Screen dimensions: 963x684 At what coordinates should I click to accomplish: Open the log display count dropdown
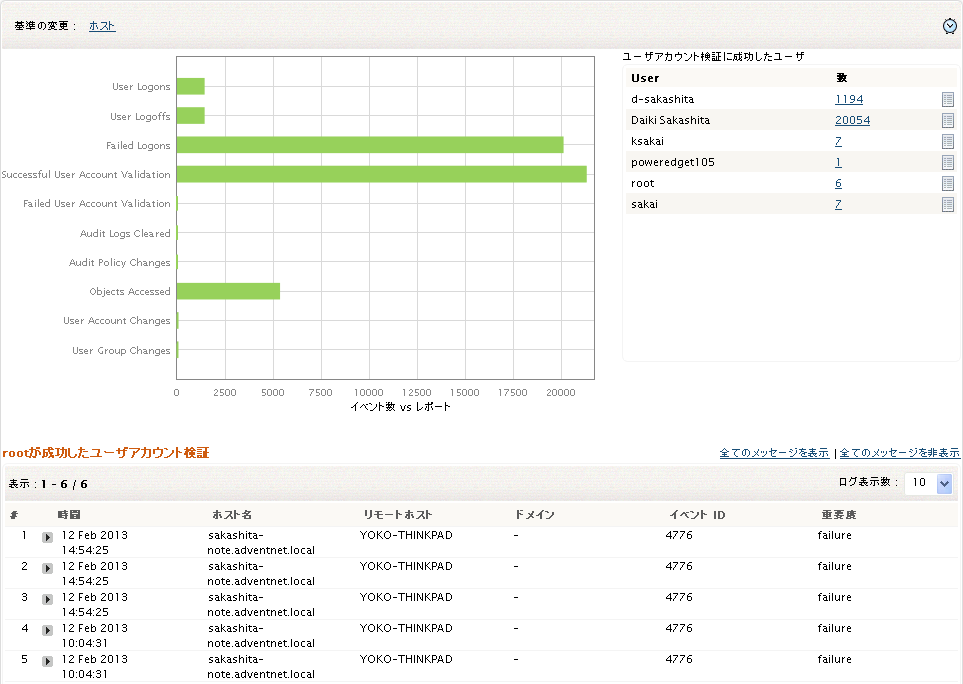click(x=944, y=484)
